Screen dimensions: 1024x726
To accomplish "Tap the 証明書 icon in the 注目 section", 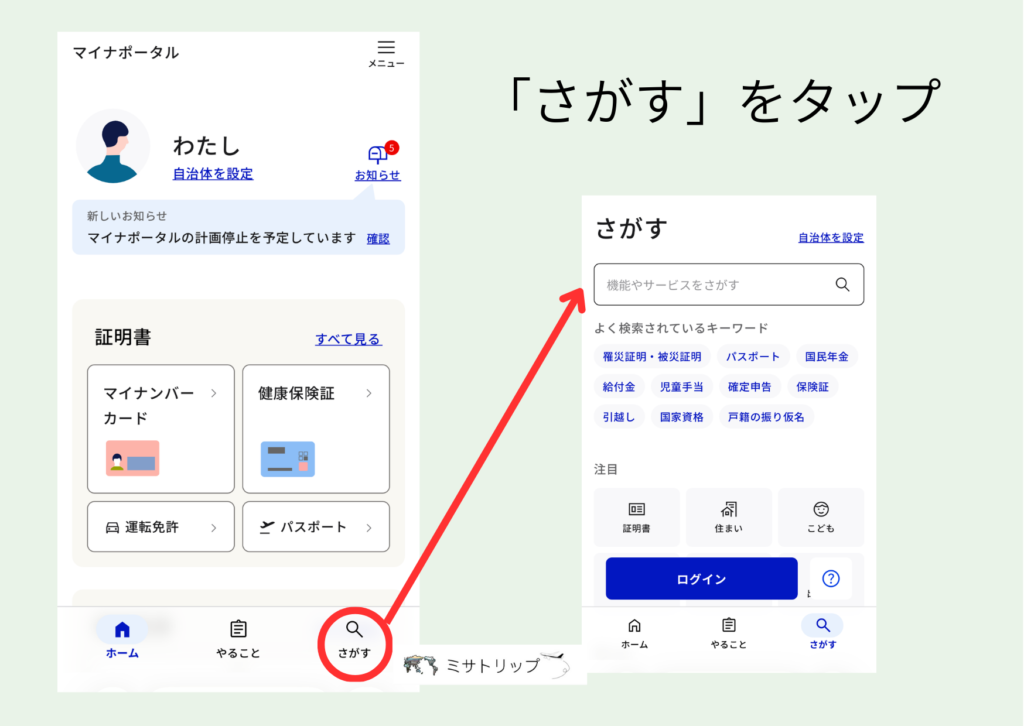I will point(637,516).
